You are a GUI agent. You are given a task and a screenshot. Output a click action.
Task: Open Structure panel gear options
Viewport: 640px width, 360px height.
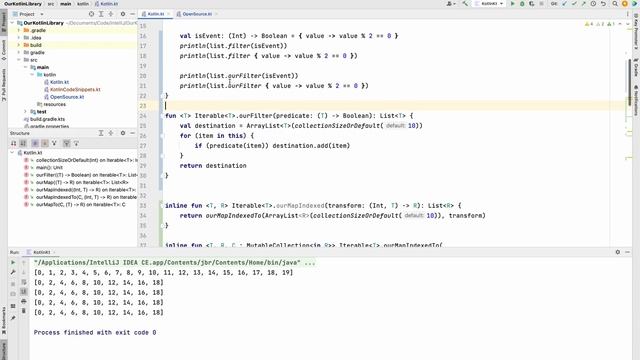tap(122, 133)
